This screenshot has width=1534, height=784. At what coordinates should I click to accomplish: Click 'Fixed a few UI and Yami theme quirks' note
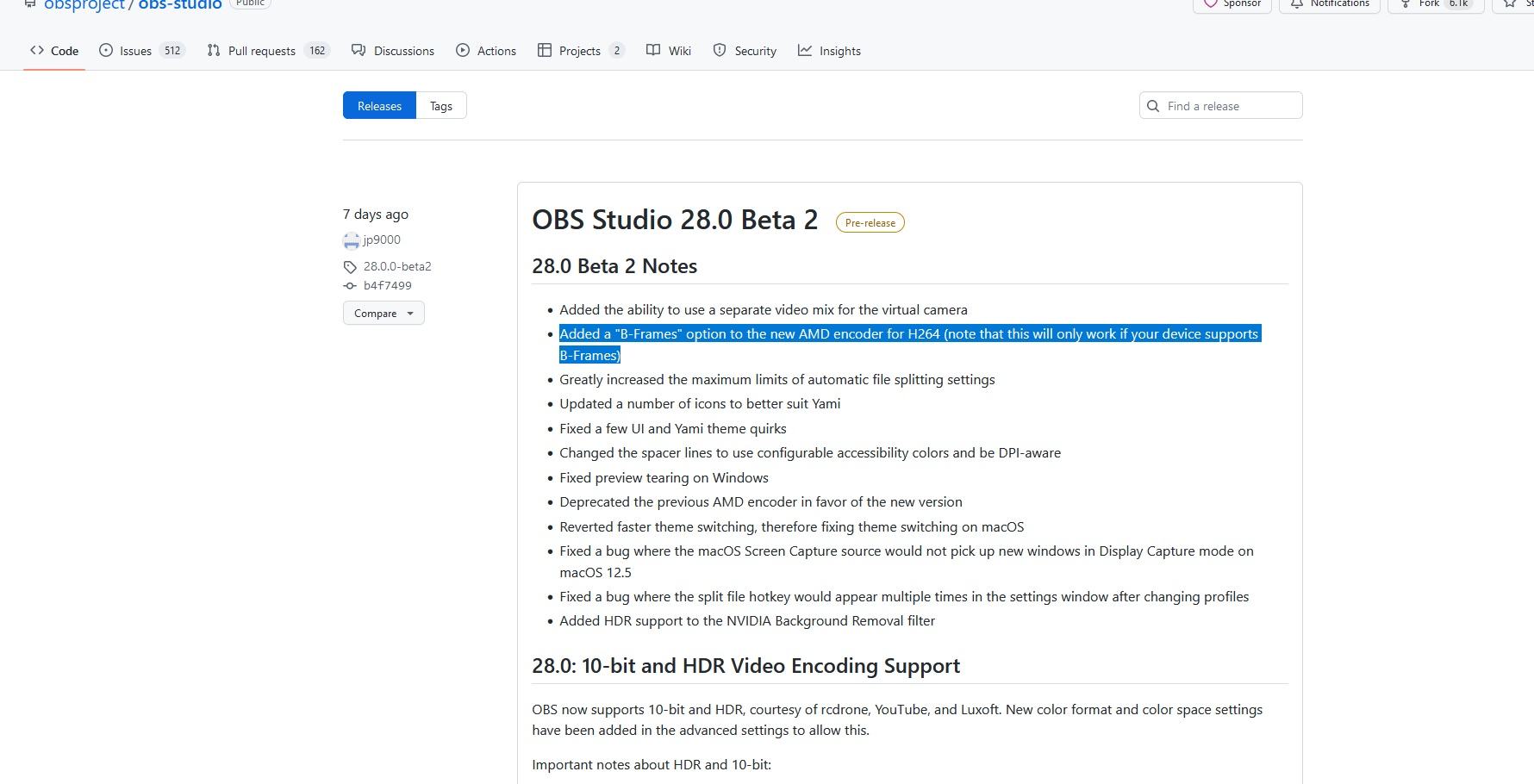[x=673, y=428]
